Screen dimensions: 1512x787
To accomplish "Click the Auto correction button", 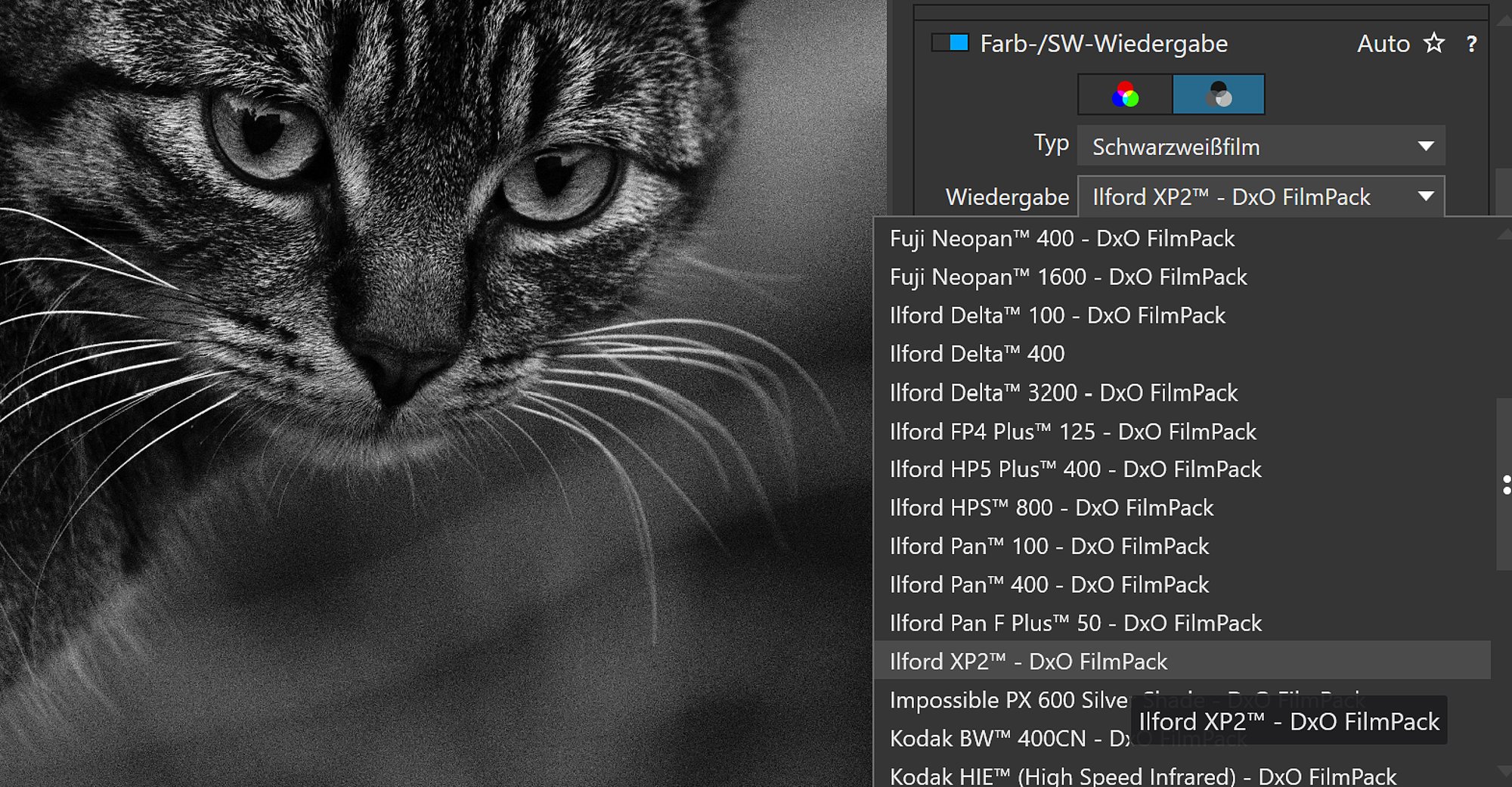I will coord(1383,44).
